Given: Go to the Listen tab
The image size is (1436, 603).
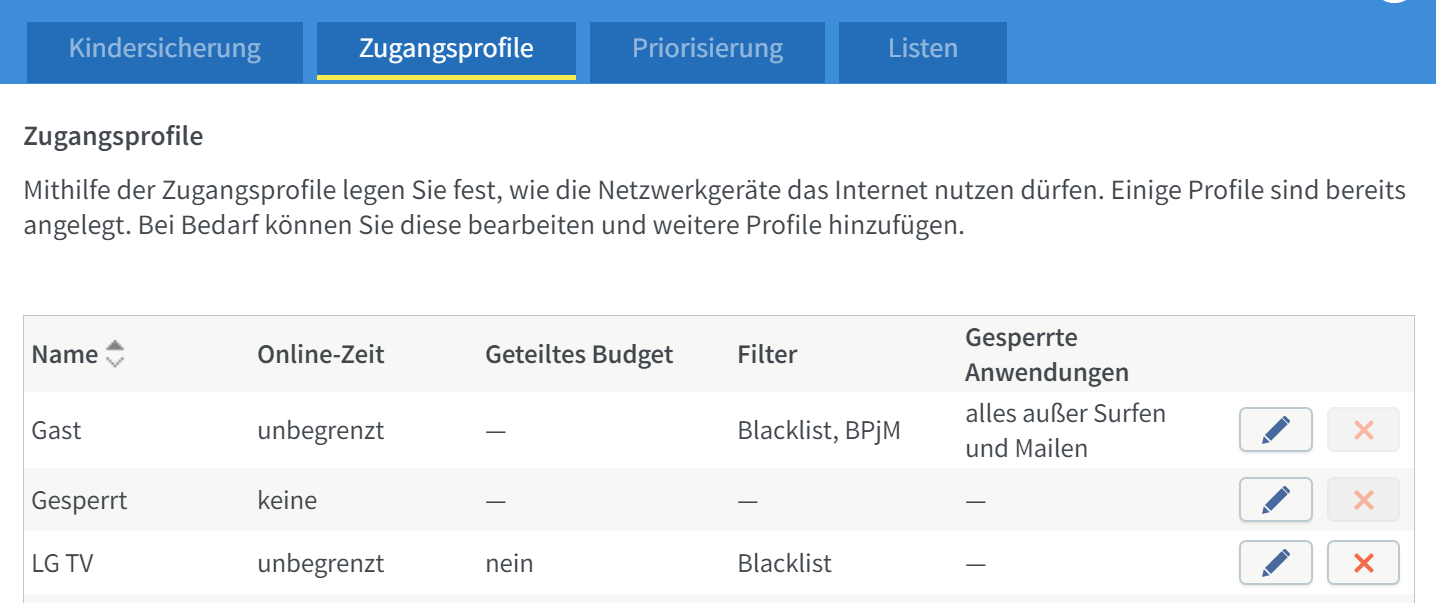Looking at the screenshot, I should [922, 49].
